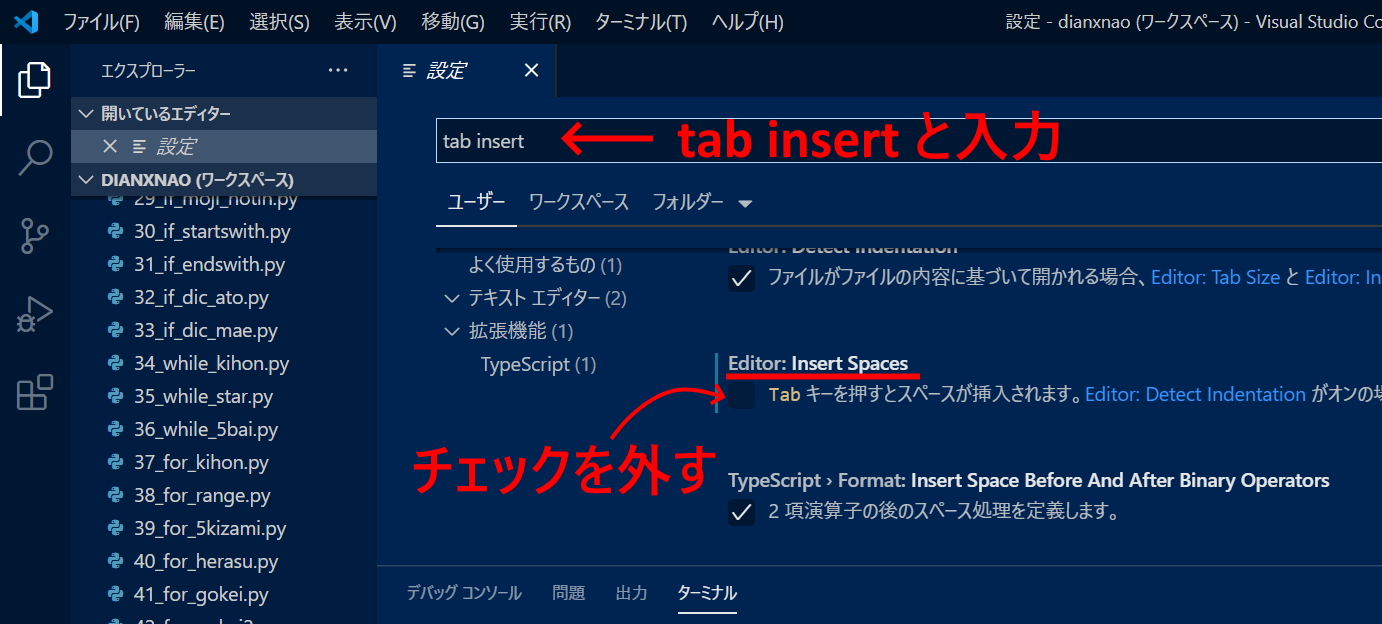Click the VS Code logo icon
Viewport: 1382px width, 624px height.
pos(25,21)
